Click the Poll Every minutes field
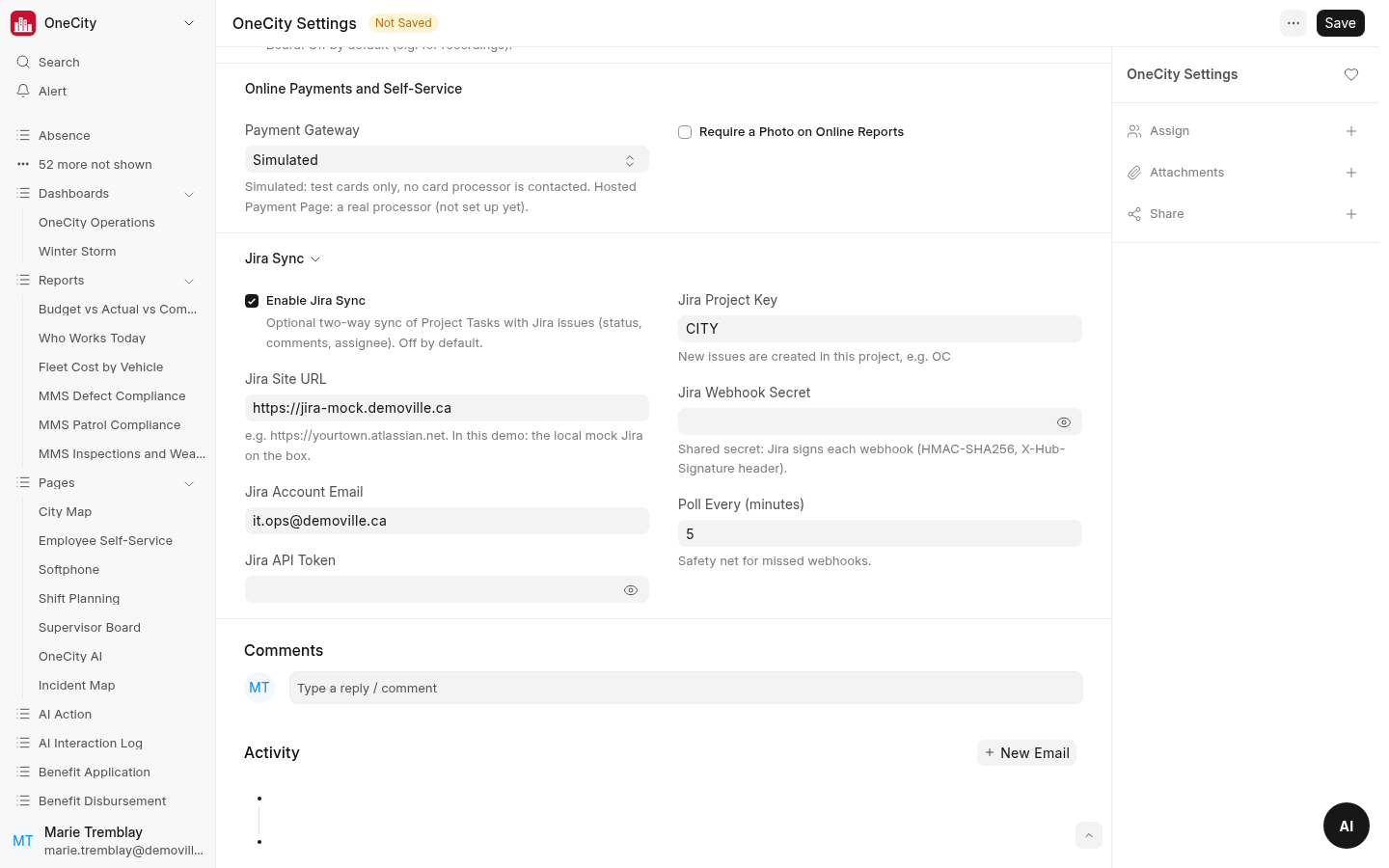The width and height of the screenshot is (1389, 868). 880,533
